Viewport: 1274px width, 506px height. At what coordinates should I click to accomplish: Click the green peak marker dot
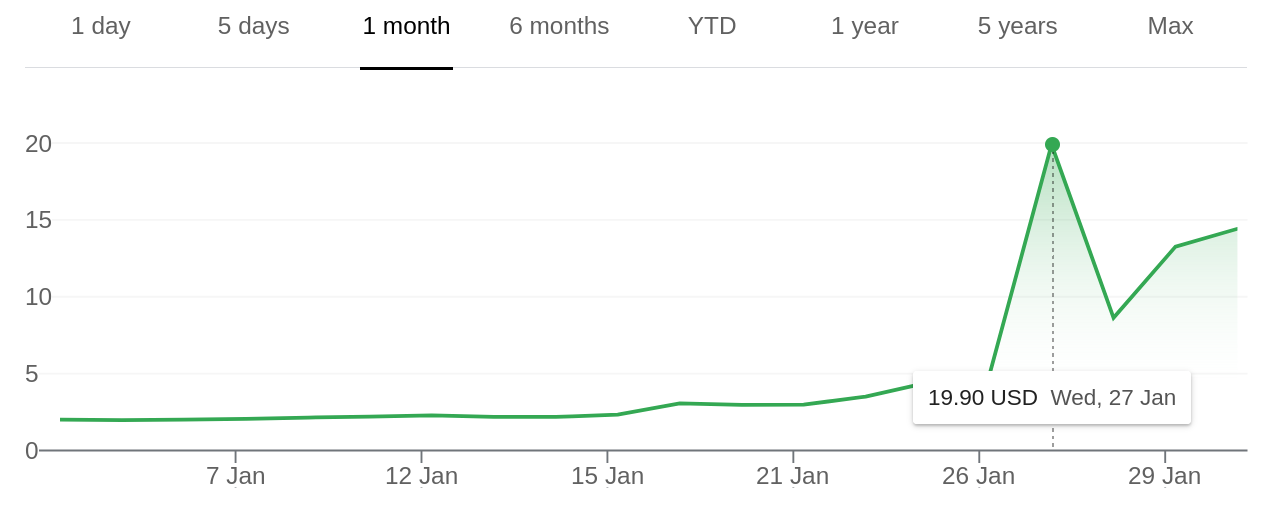[x=1052, y=145]
